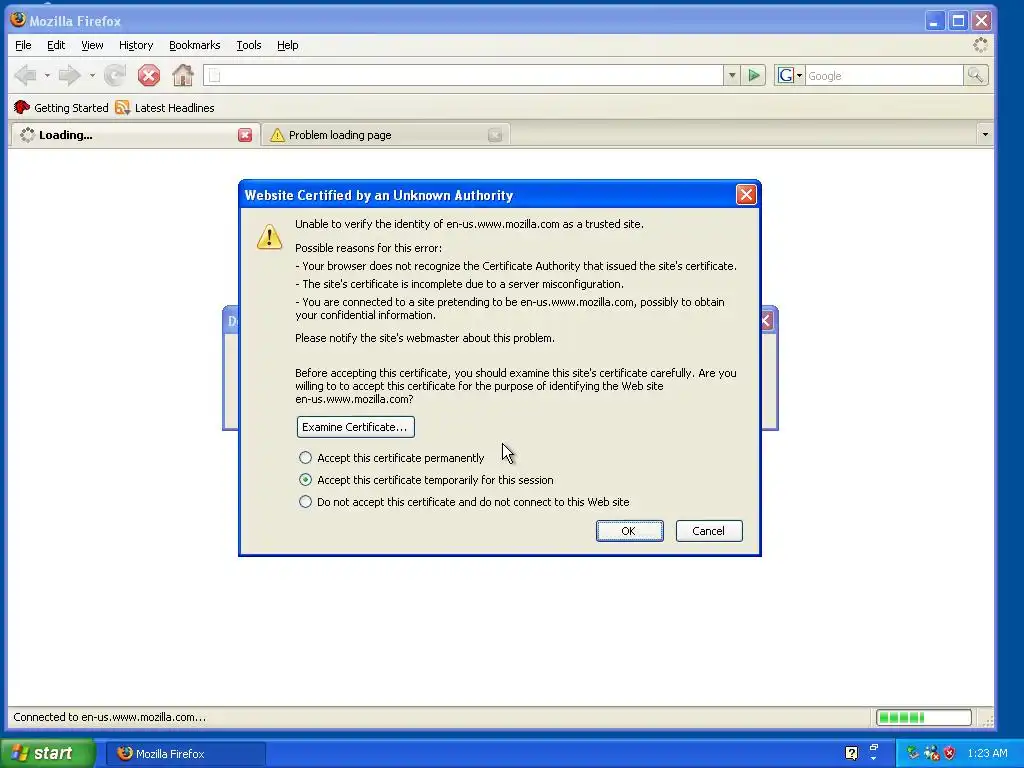Click the green Go arrow button
This screenshot has width=1024, height=768.
tap(754, 76)
